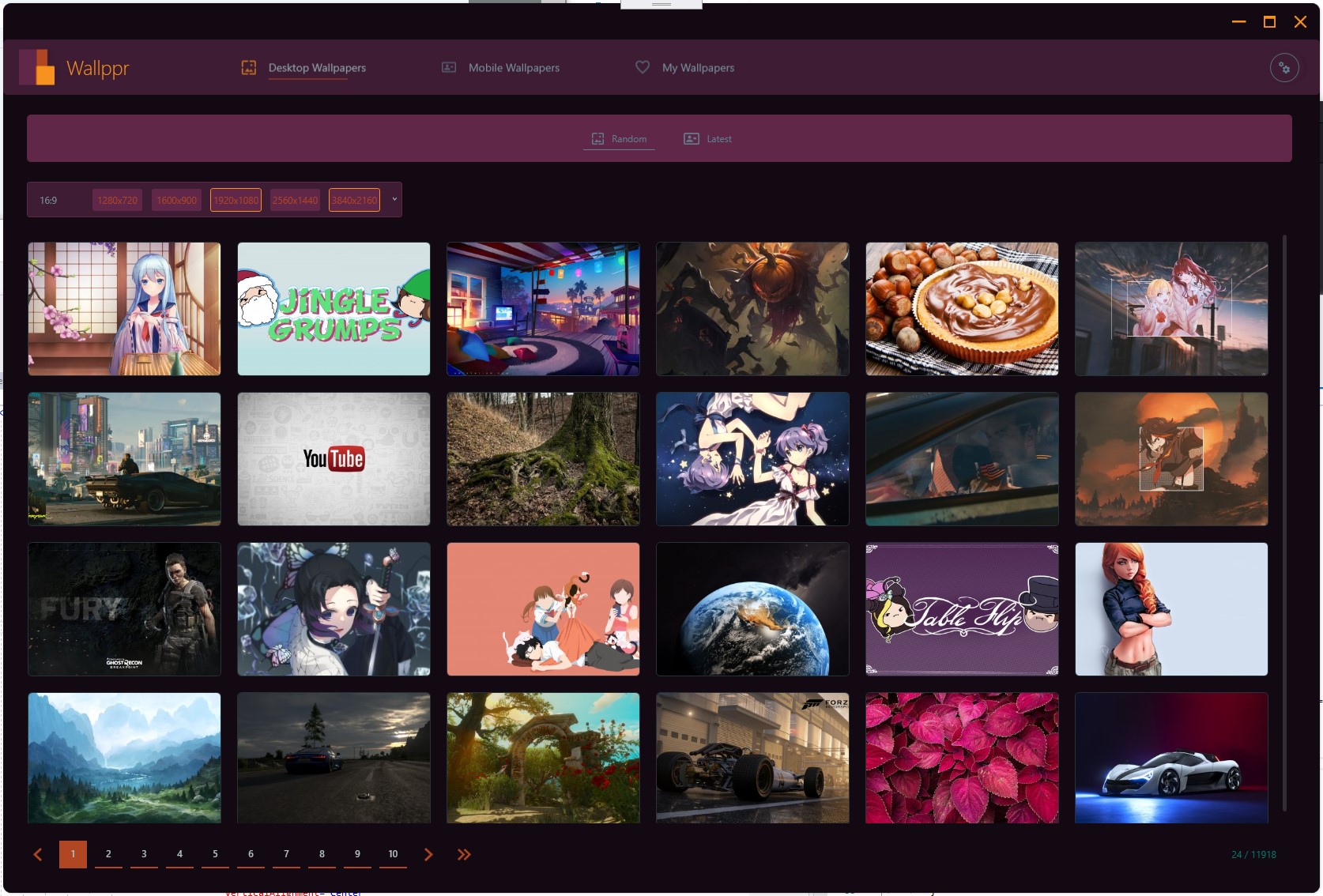
Task: Open settings via gear icon in header
Action: click(1284, 68)
